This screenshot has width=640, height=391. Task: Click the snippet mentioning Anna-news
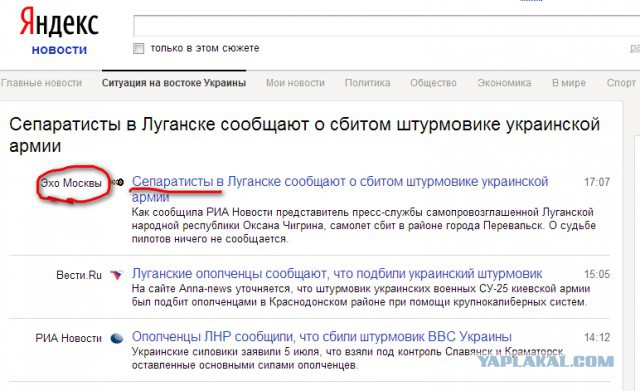361,295
